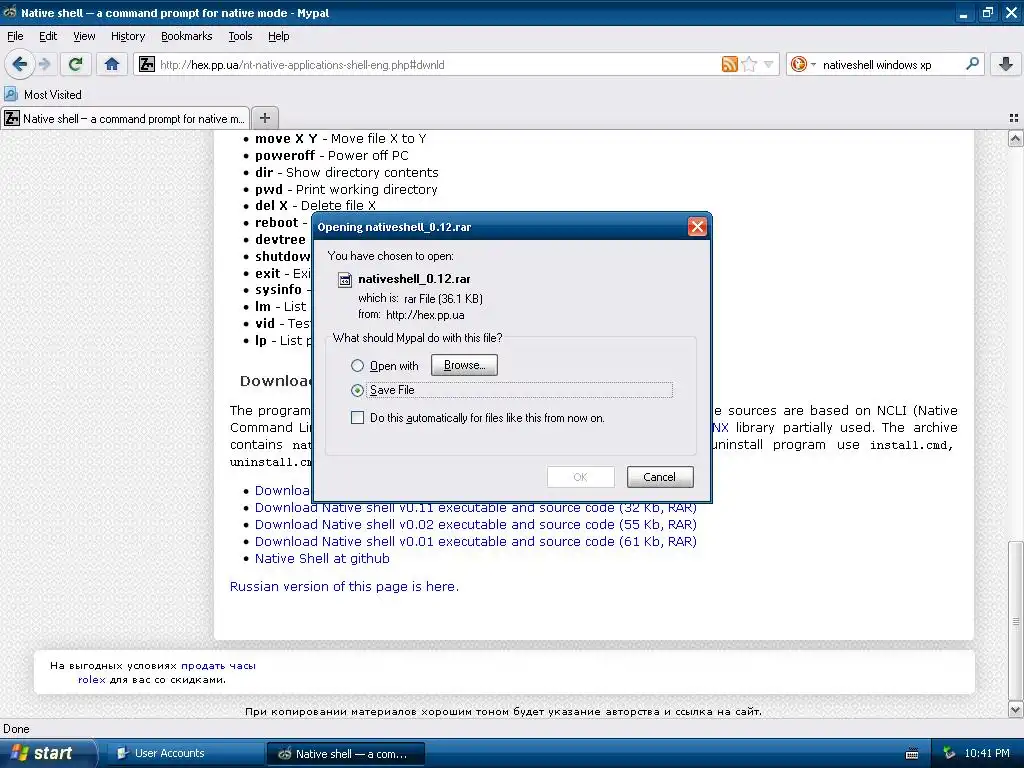The width and height of the screenshot is (1024, 768).
Task: Click the keyboard tray icon
Action: click(x=912, y=754)
